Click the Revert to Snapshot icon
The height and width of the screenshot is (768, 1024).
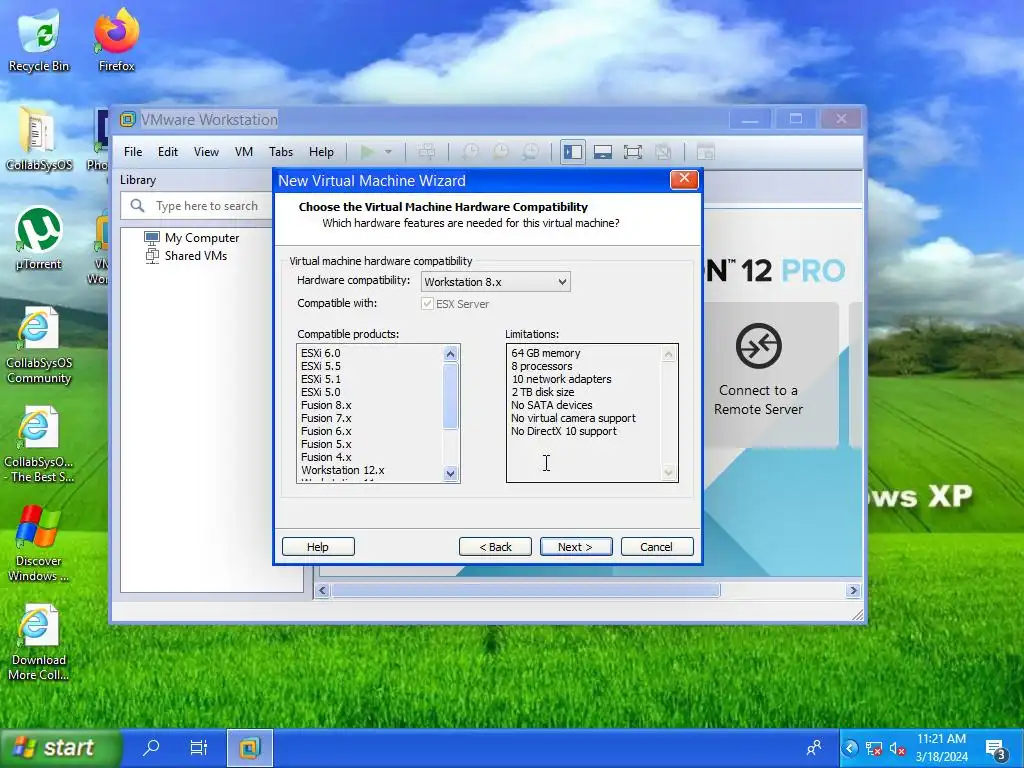[501, 152]
